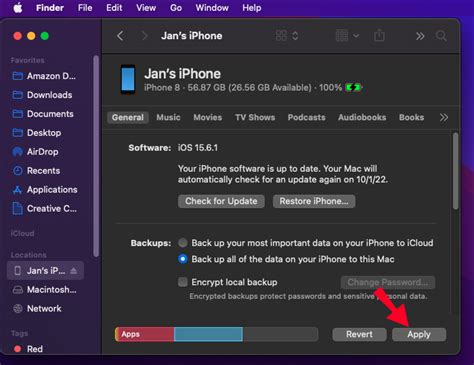Click the iCloud sidebar heading

(x=22, y=233)
